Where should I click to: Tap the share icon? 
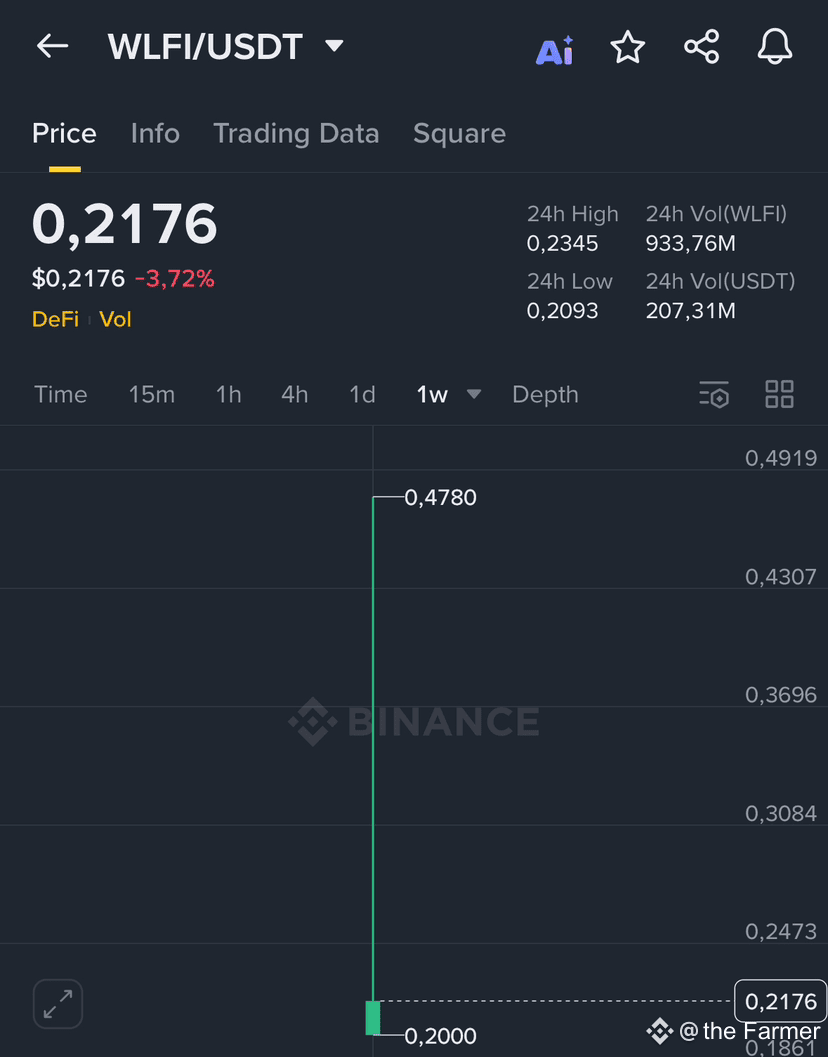point(702,47)
